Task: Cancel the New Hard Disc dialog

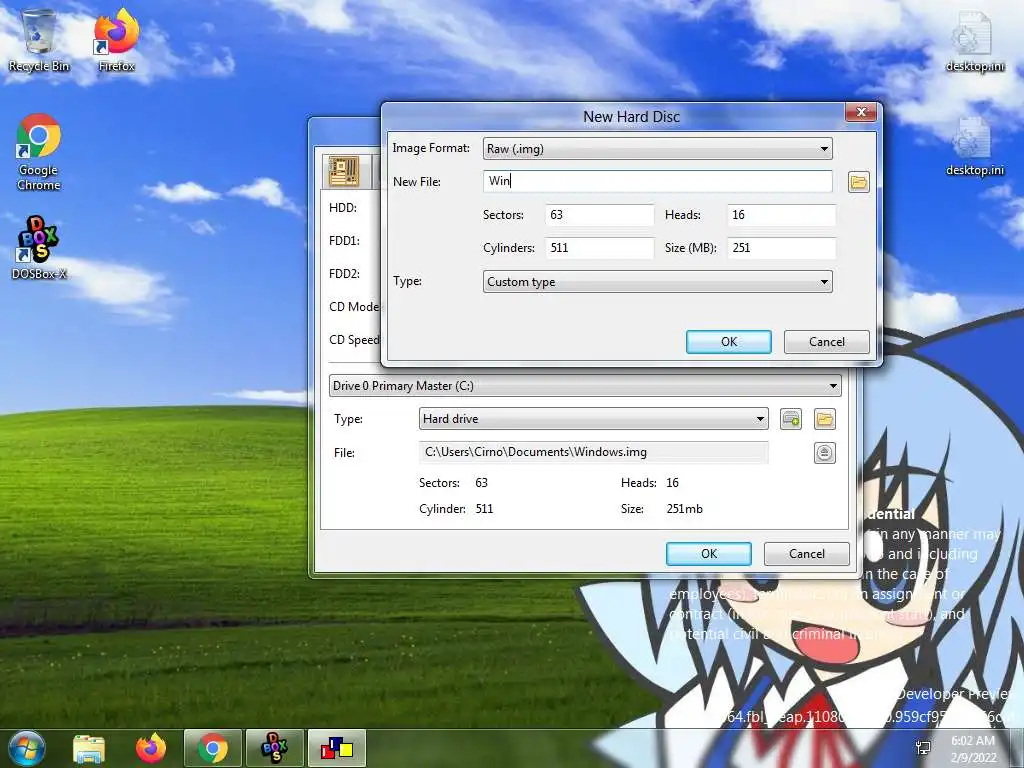Action: [826, 342]
